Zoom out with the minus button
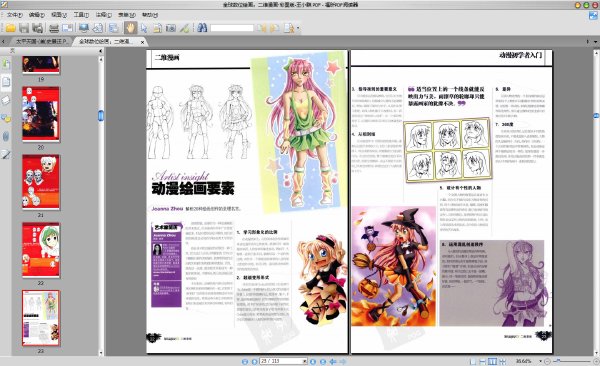 click(548, 361)
